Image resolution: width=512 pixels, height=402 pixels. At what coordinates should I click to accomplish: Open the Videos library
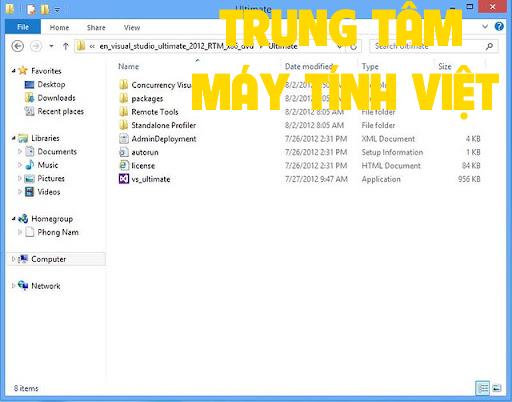49,192
